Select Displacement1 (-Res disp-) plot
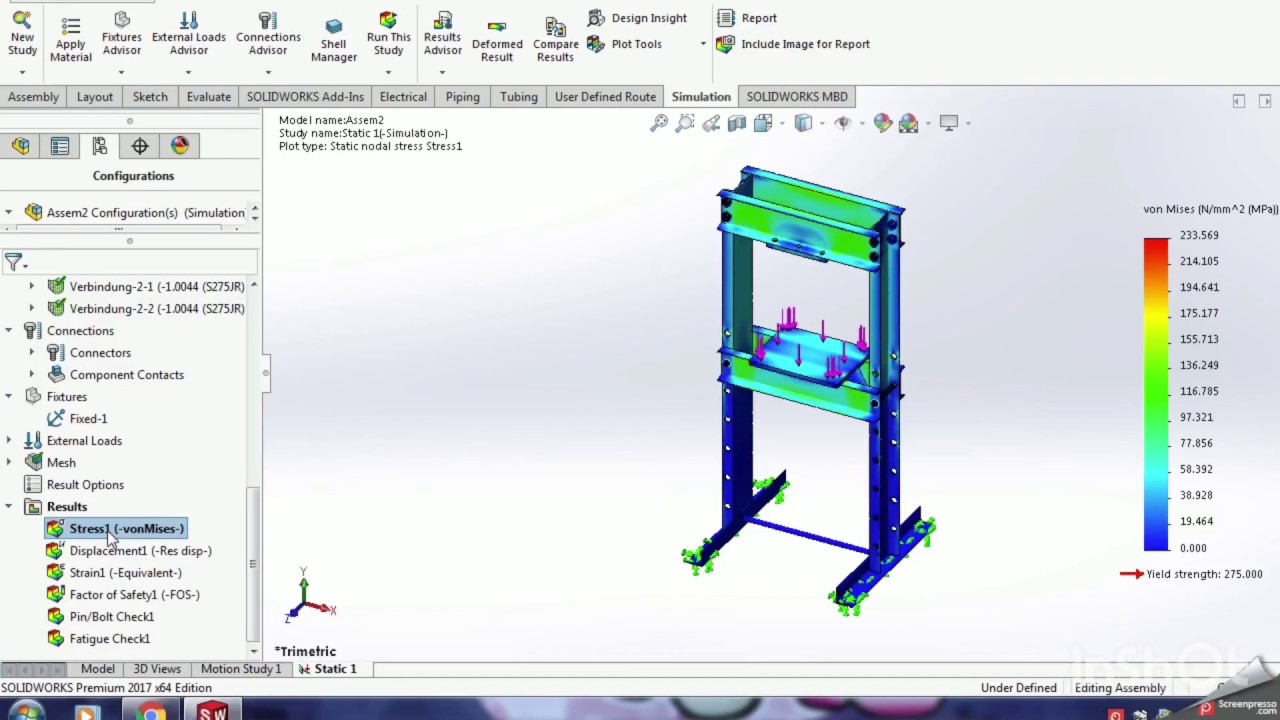Screen dimensions: 1280x720 point(129,551)
